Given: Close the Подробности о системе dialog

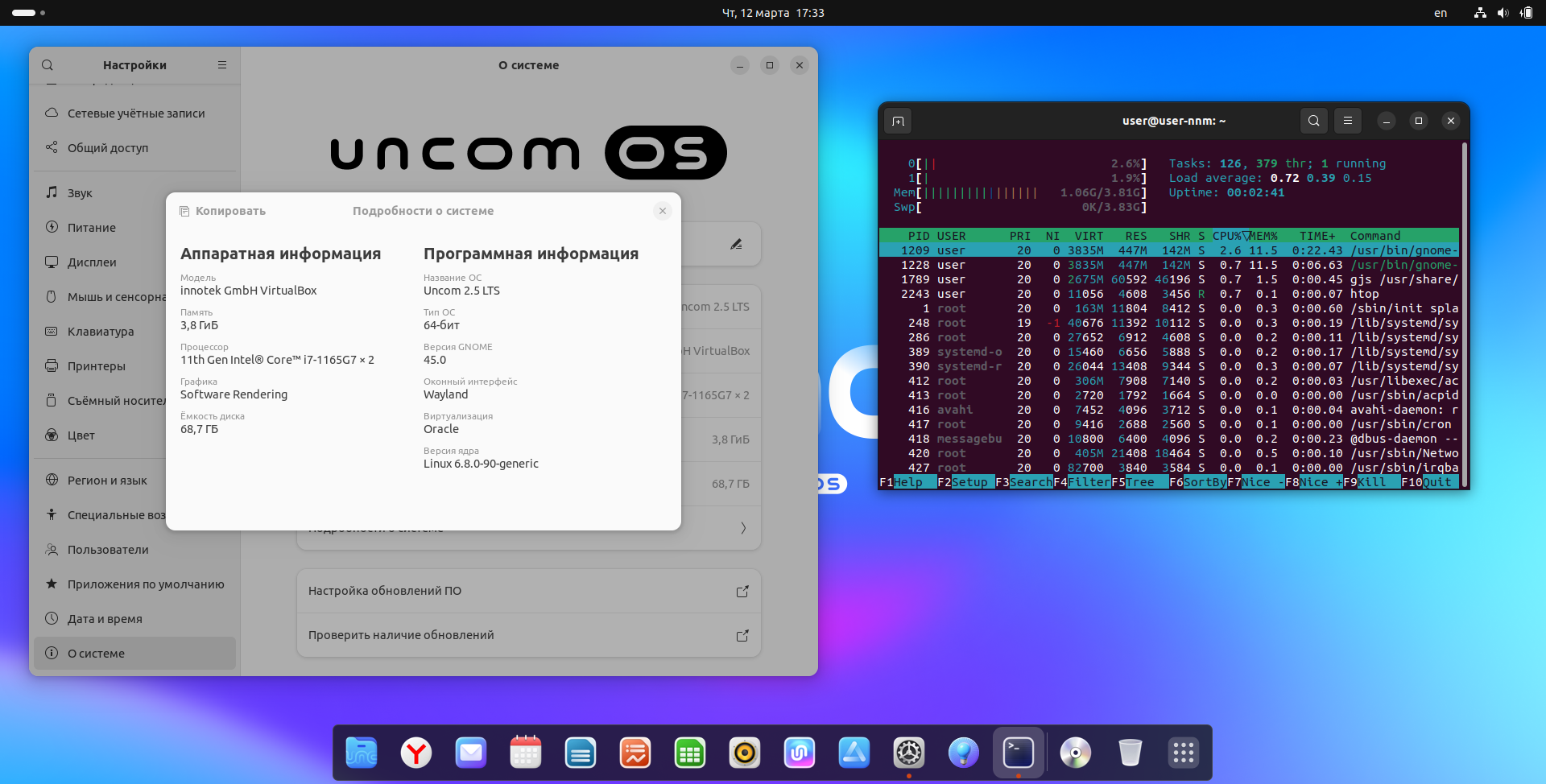Looking at the screenshot, I should (662, 211).
